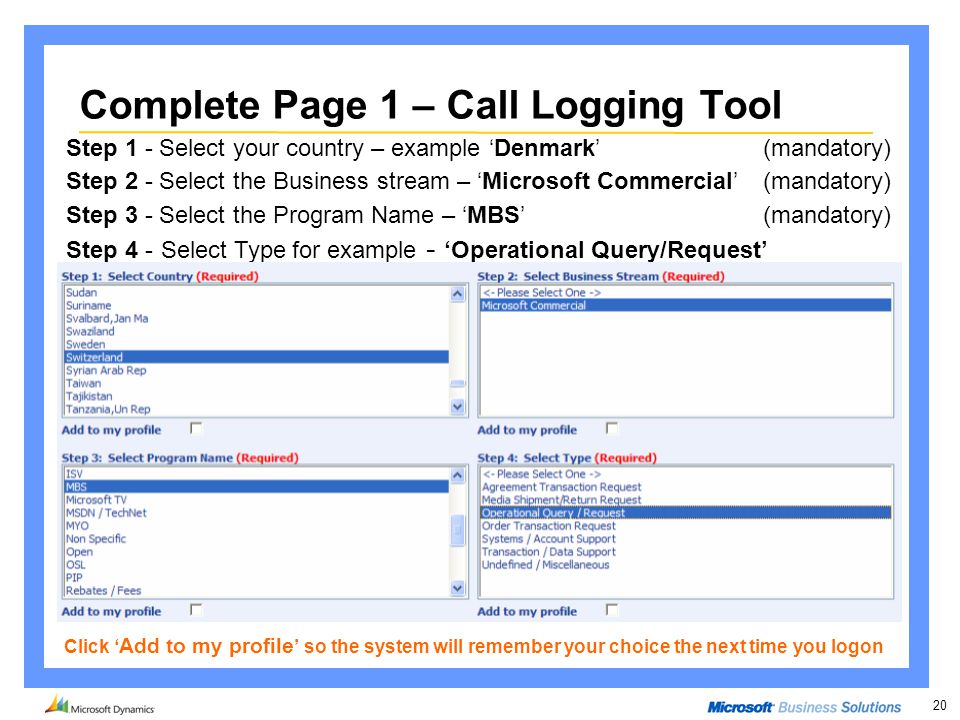
Task: Choose '<- Please Select One ->' in Select Type
Action: coord(686,474)
